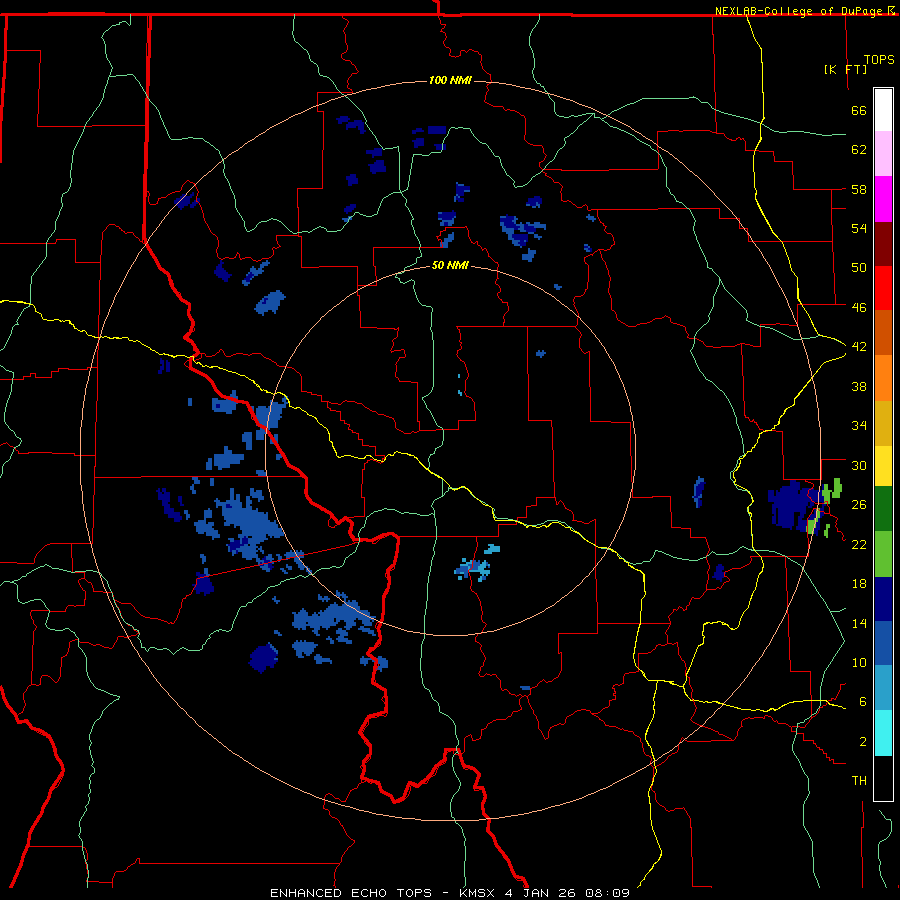Choose the cyan legend swatch
Image resolution: width=900 pixels, height=900 pixels.
(883, 733)
